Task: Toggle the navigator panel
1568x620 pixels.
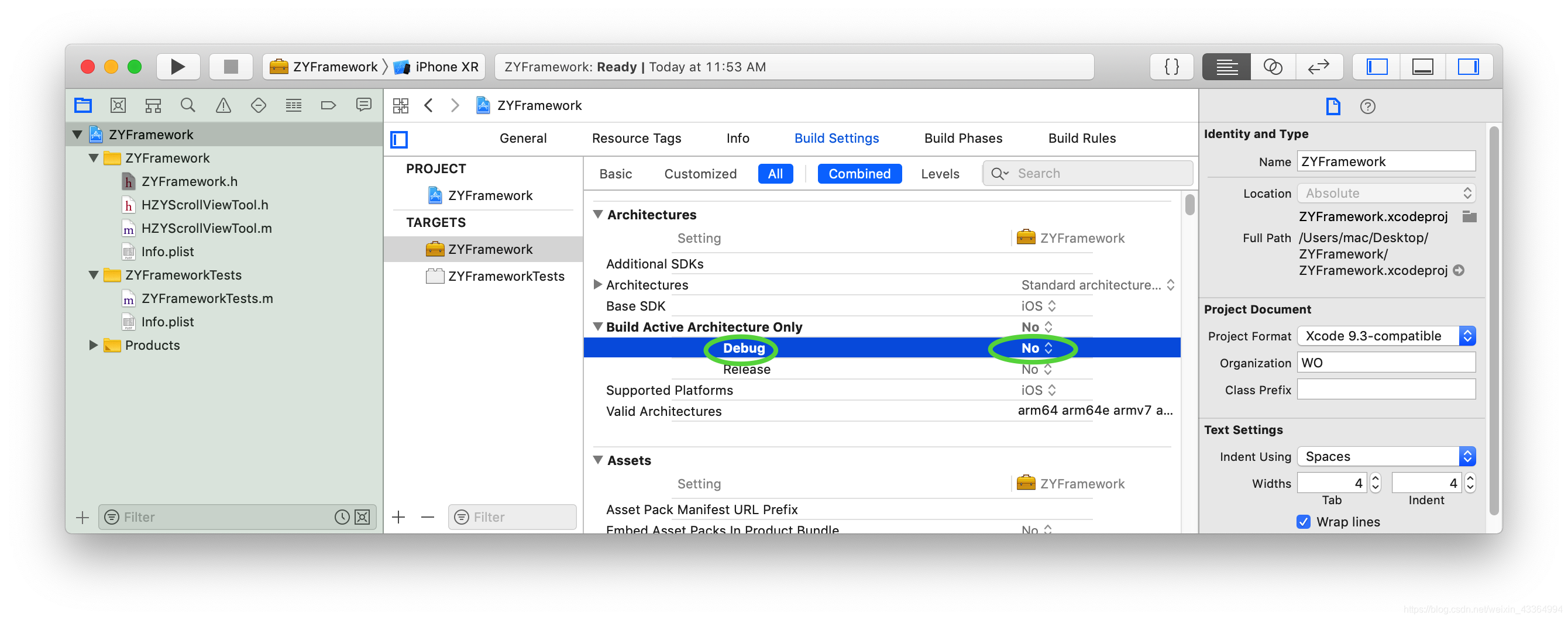Action: (1377, 66)
